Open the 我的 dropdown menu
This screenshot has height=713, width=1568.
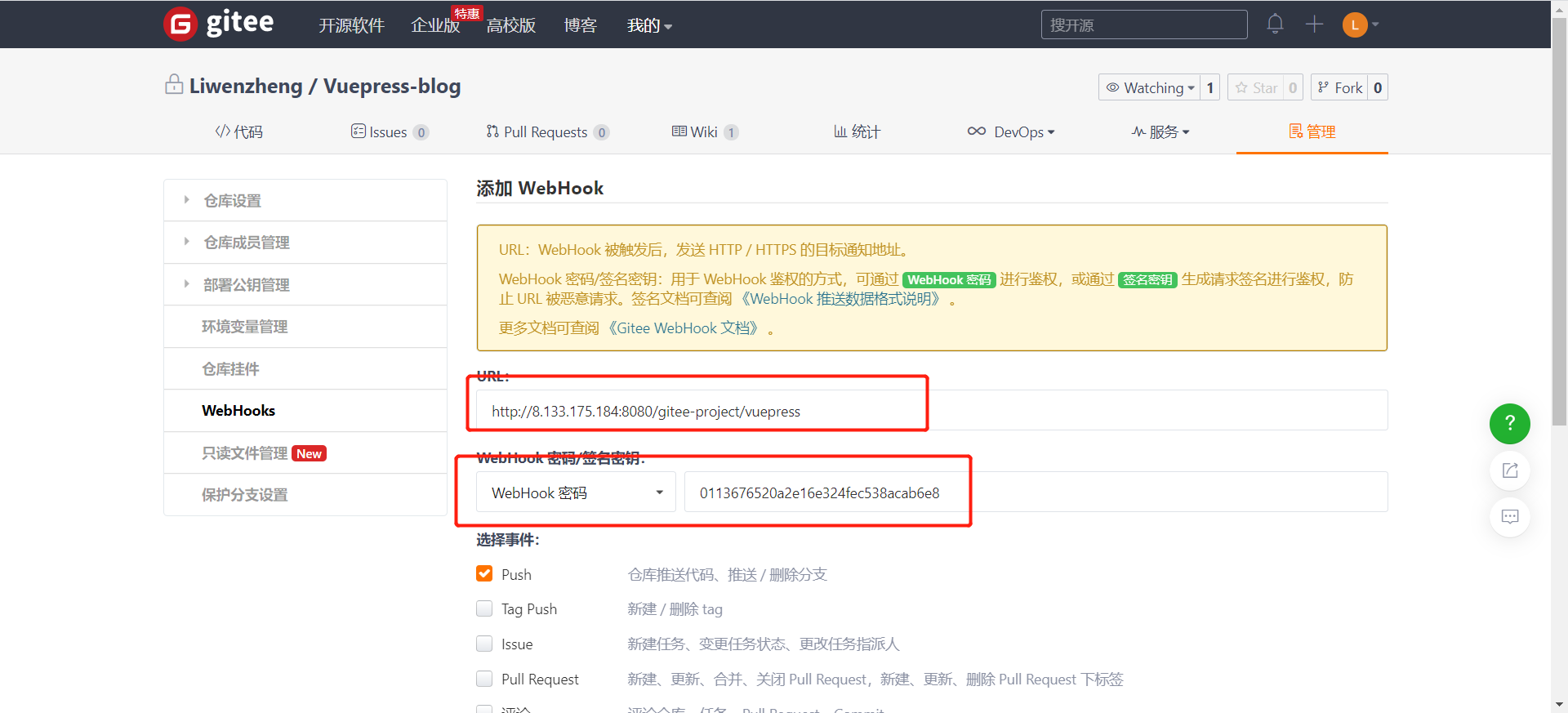pyautogui.click(x=649, y=25)
